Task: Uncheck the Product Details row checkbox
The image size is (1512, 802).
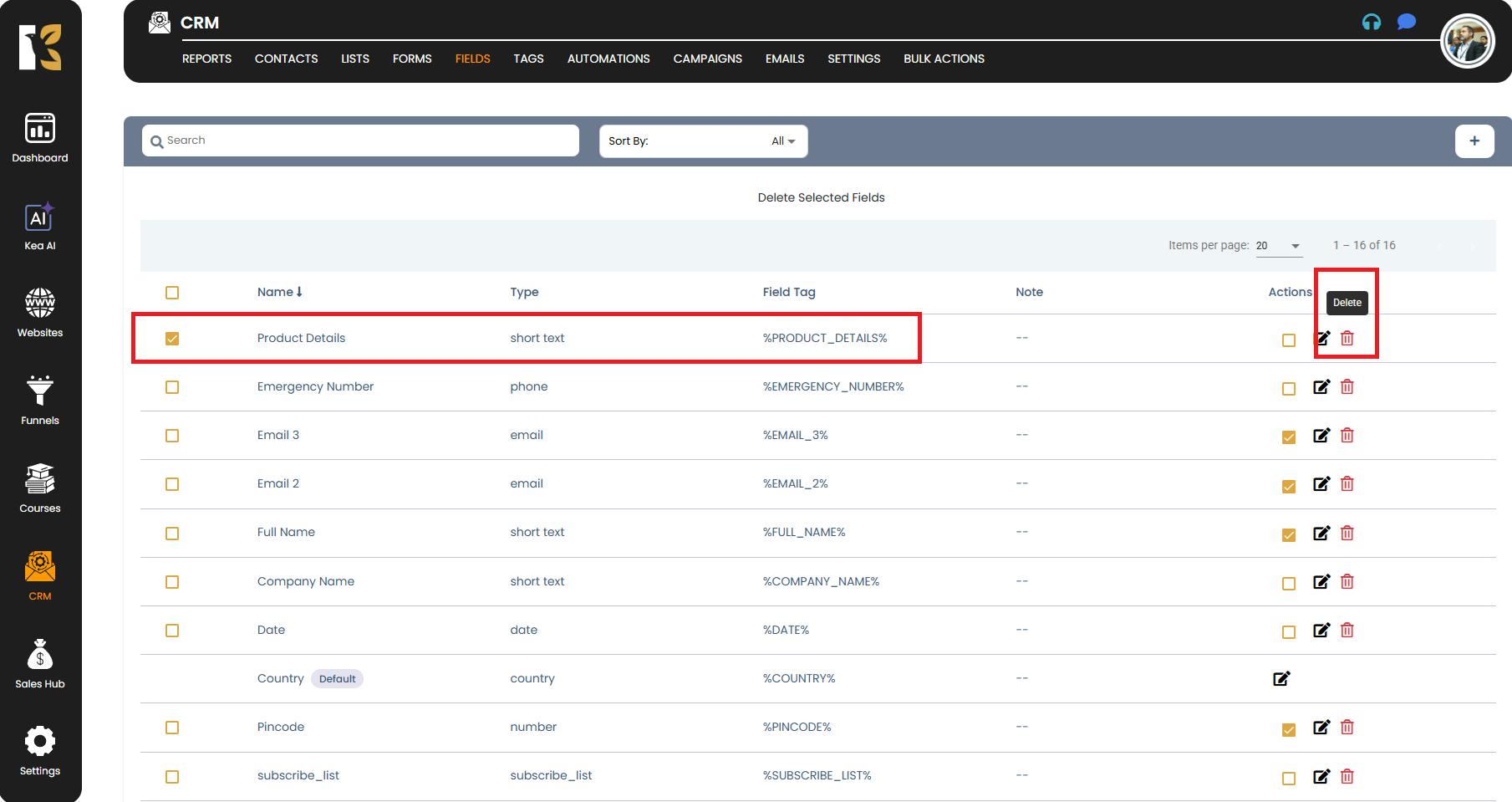Action: pos(172,339)
